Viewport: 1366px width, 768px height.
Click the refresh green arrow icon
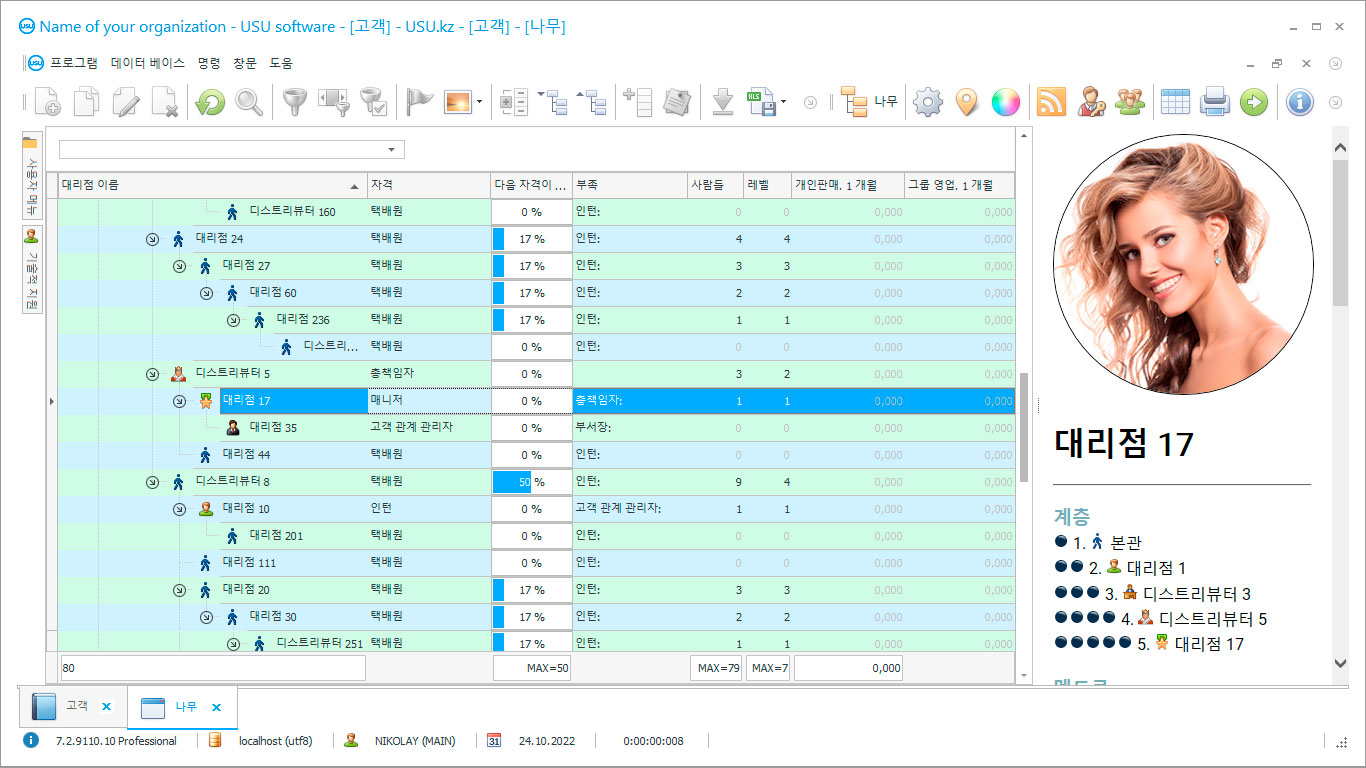click(x=210, y=102)
